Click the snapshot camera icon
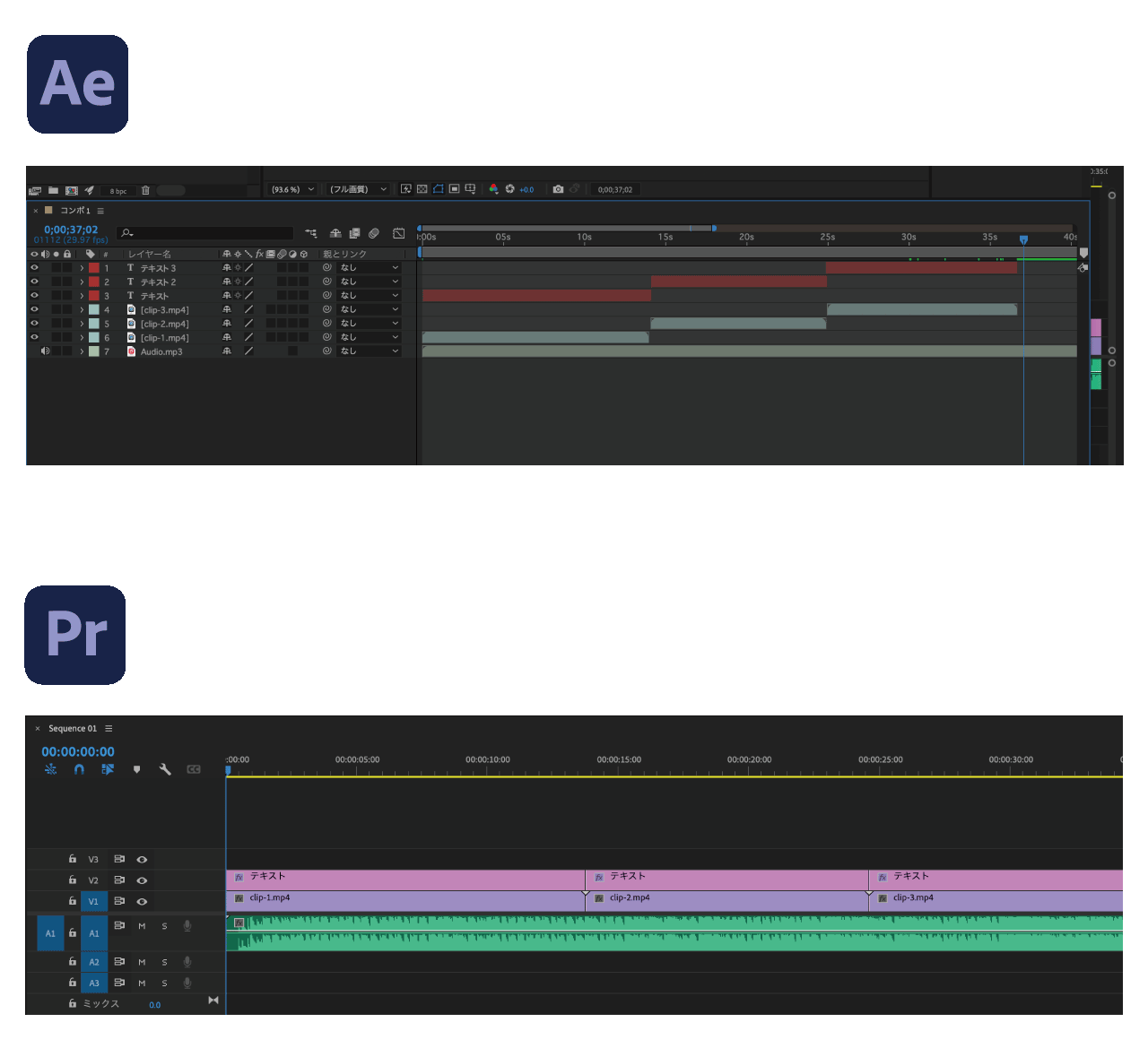This screenshot has height=1040, width=1148. [558, 189]
